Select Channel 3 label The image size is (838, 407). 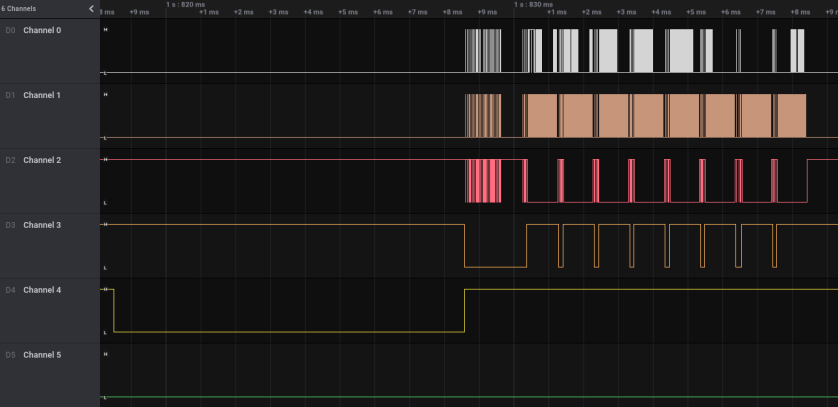[x=42, y=225]
